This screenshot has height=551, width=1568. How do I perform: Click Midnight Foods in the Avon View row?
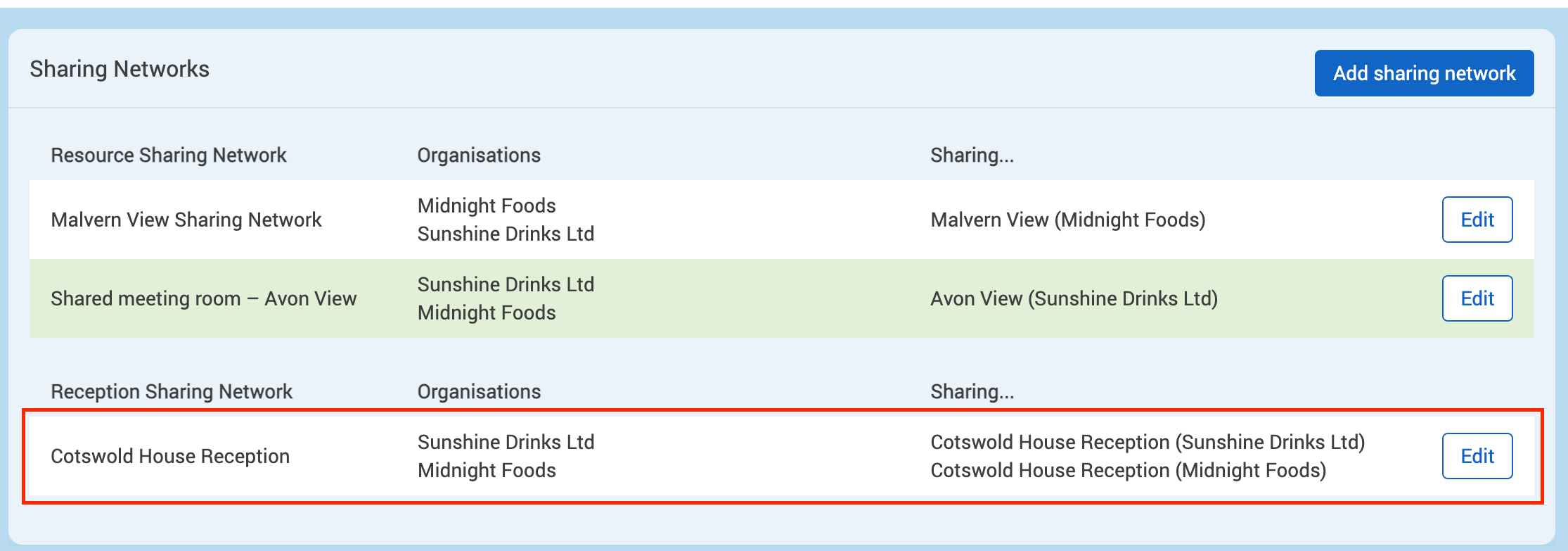point(487,312)
